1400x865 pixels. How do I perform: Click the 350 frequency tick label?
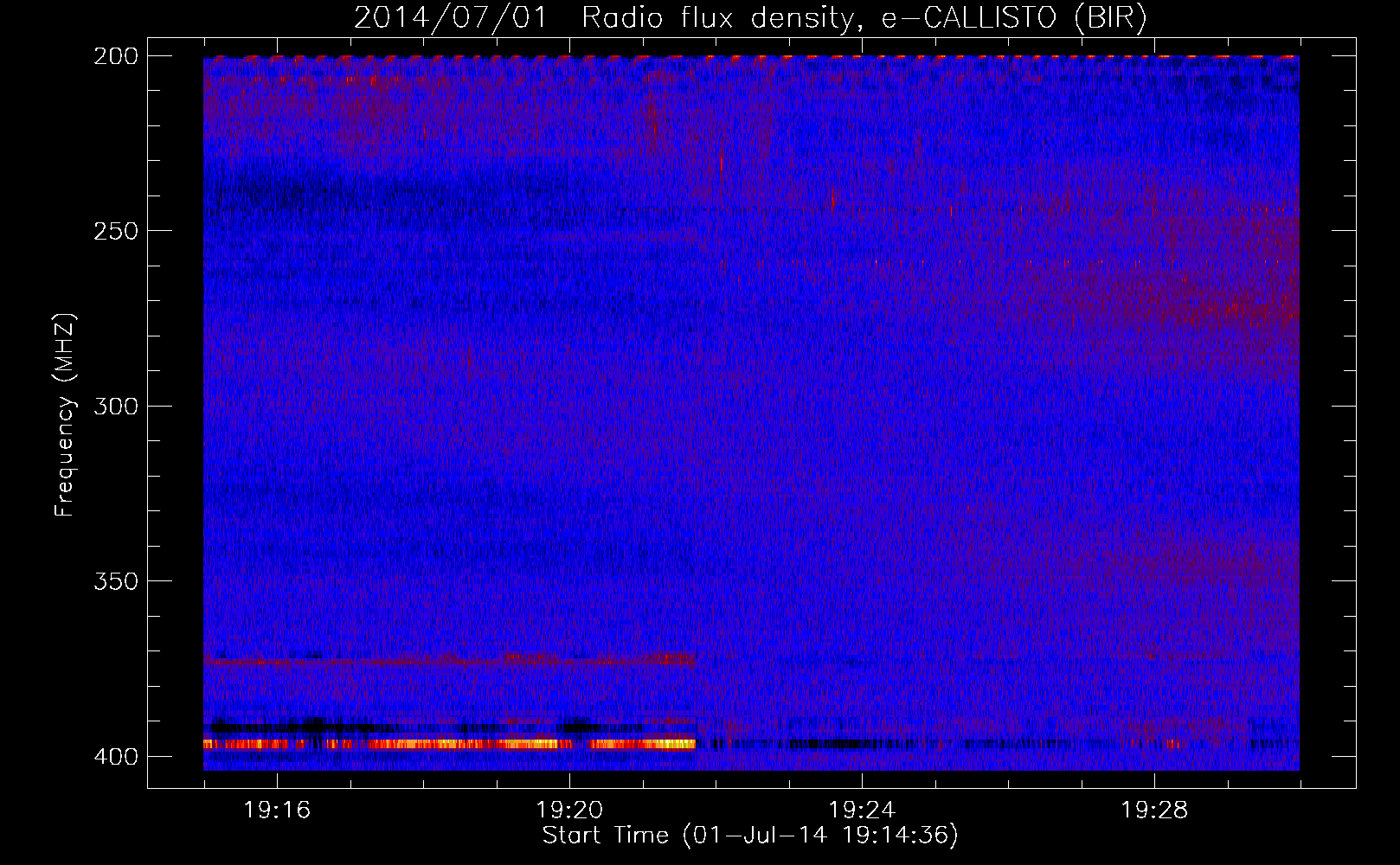click(115, 580)
